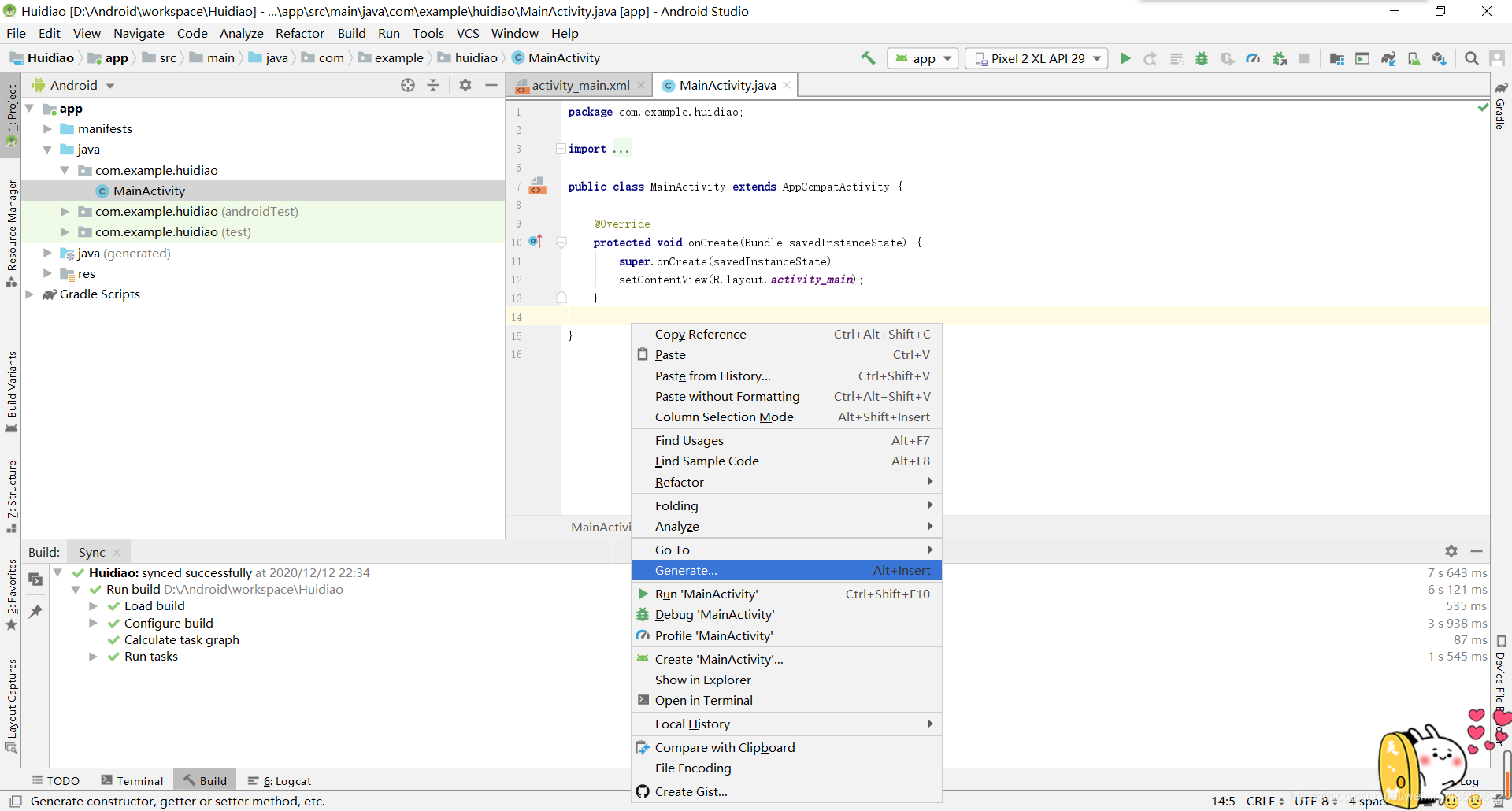
Task: Toggle the Layout Captures side panel
Action: [x=11, y=705]
